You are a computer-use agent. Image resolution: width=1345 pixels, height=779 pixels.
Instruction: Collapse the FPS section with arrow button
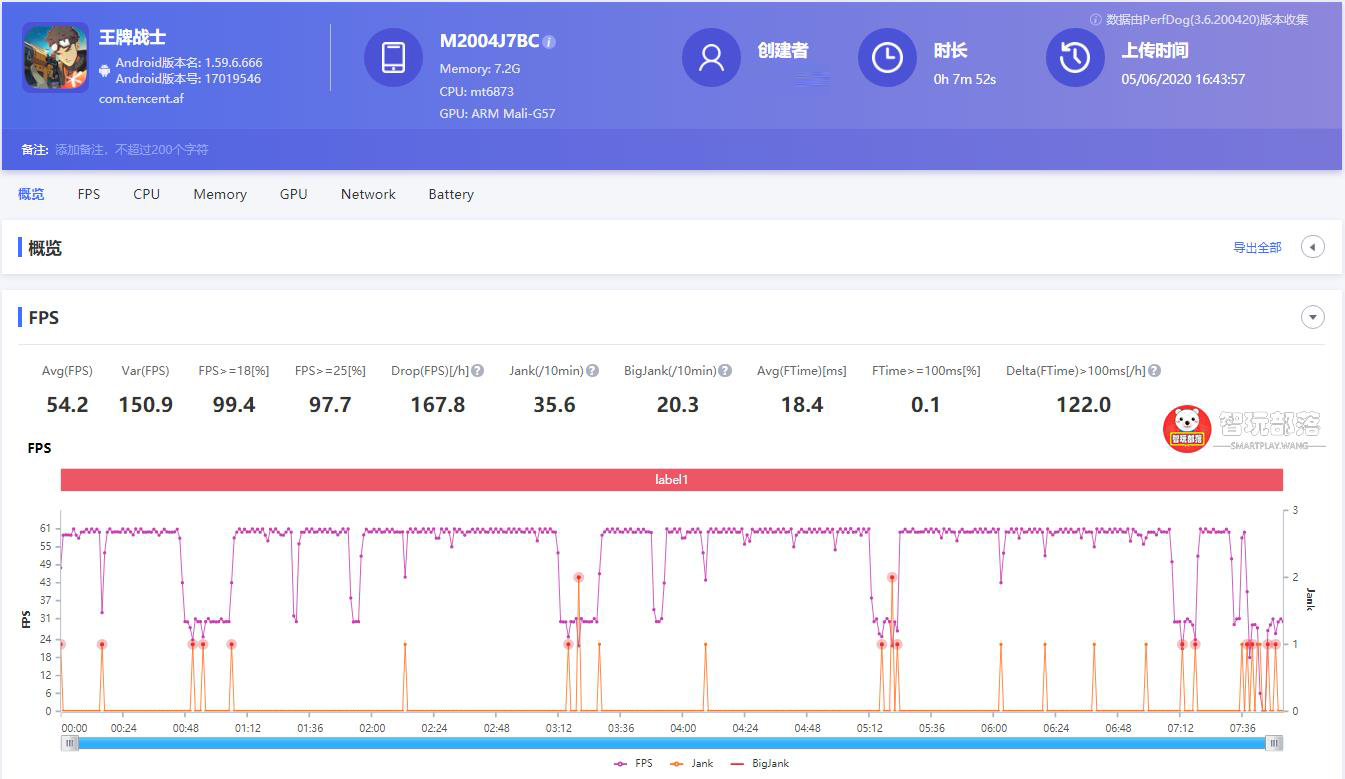(x=1312, y=318)
